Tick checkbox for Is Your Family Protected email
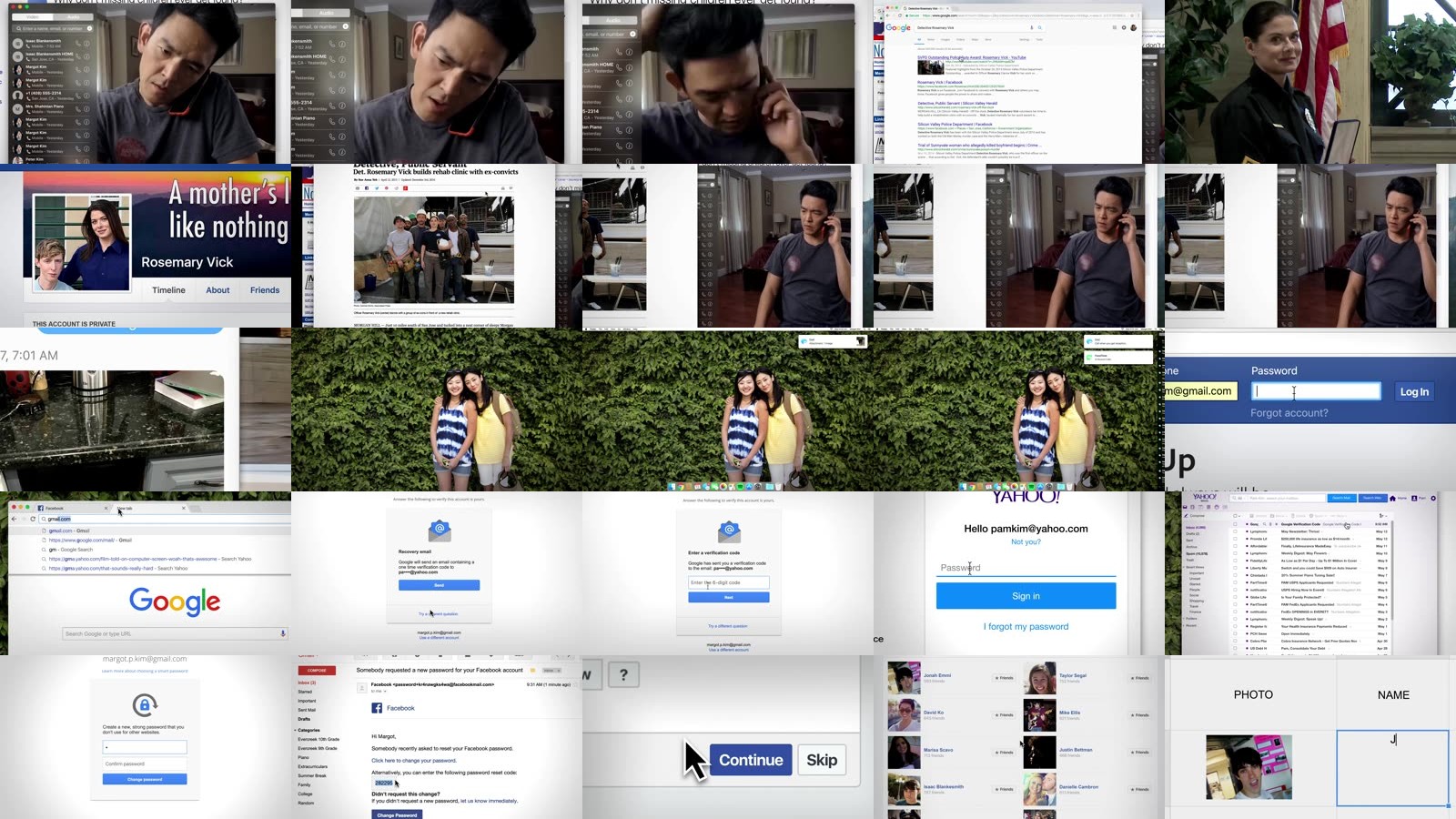This screenshot has height=819, width=1456. click(x=1235, y=597)
